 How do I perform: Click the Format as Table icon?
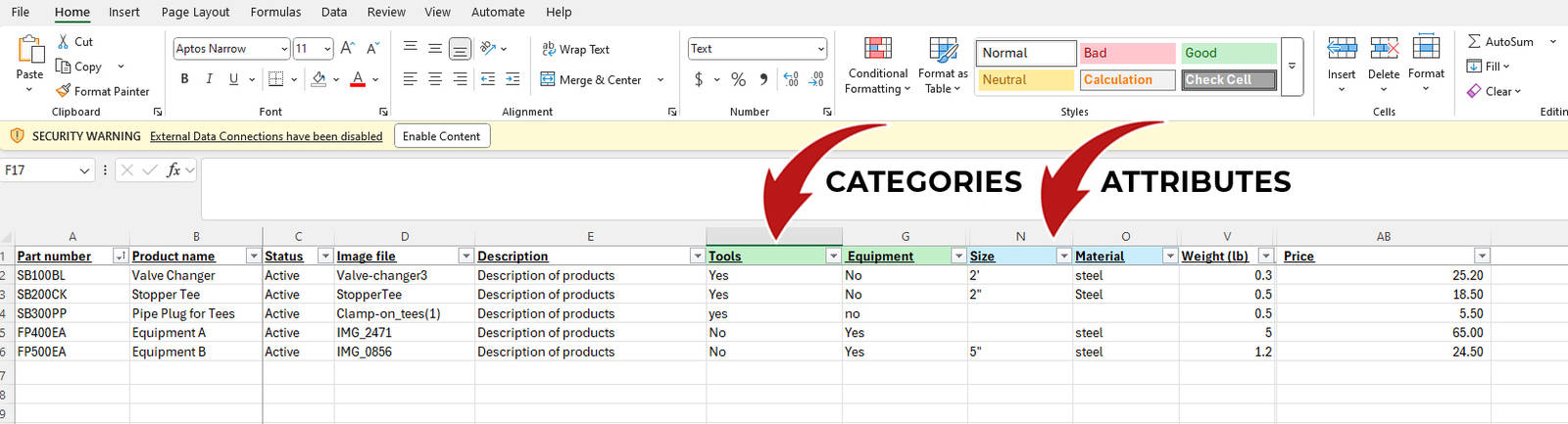[943, 50]
